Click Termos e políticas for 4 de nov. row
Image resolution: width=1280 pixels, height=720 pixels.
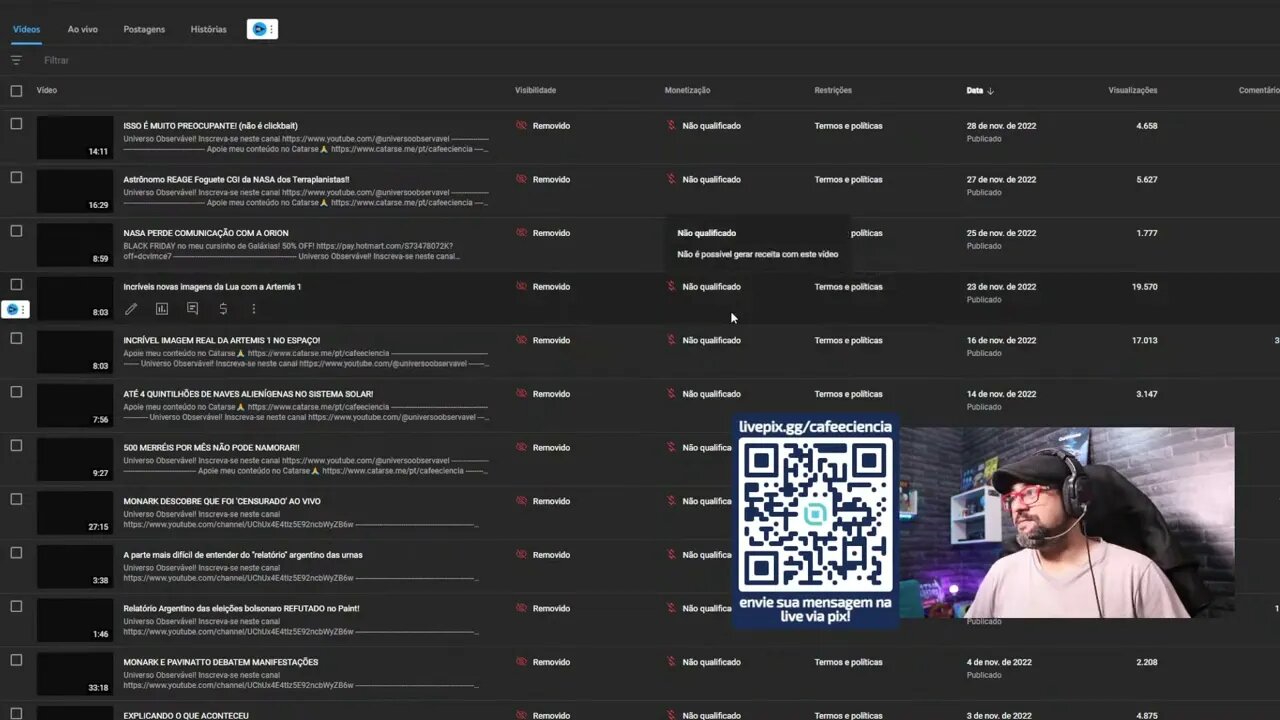[848, 662]
